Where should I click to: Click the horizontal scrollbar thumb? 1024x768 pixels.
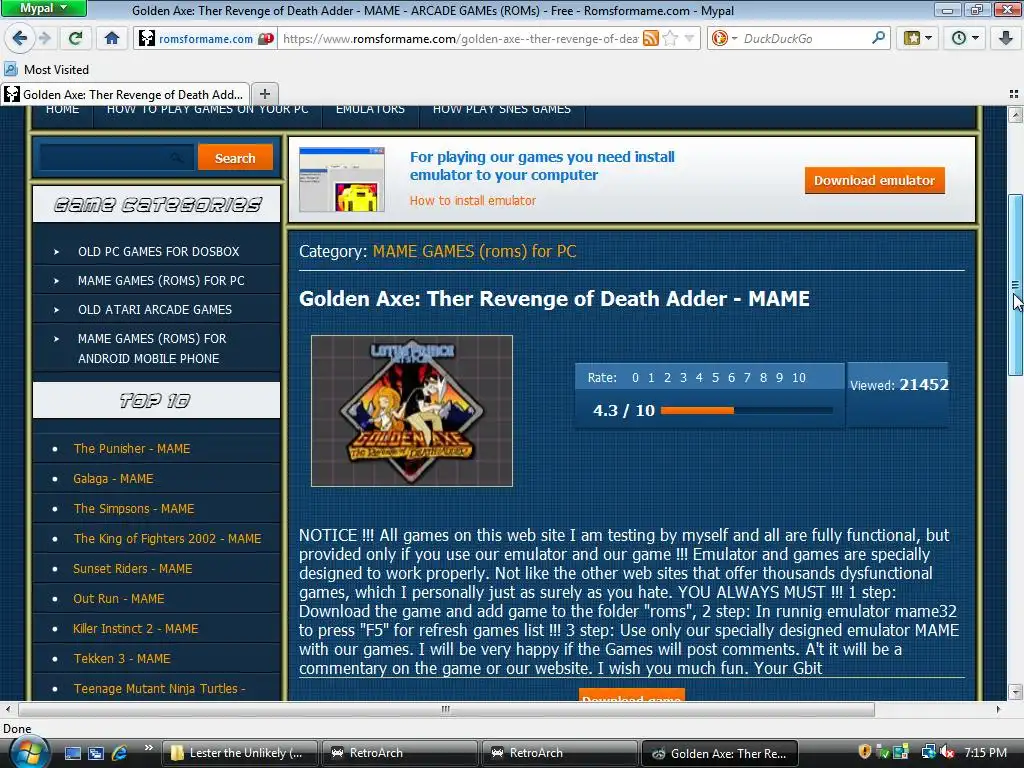[446, 709]
